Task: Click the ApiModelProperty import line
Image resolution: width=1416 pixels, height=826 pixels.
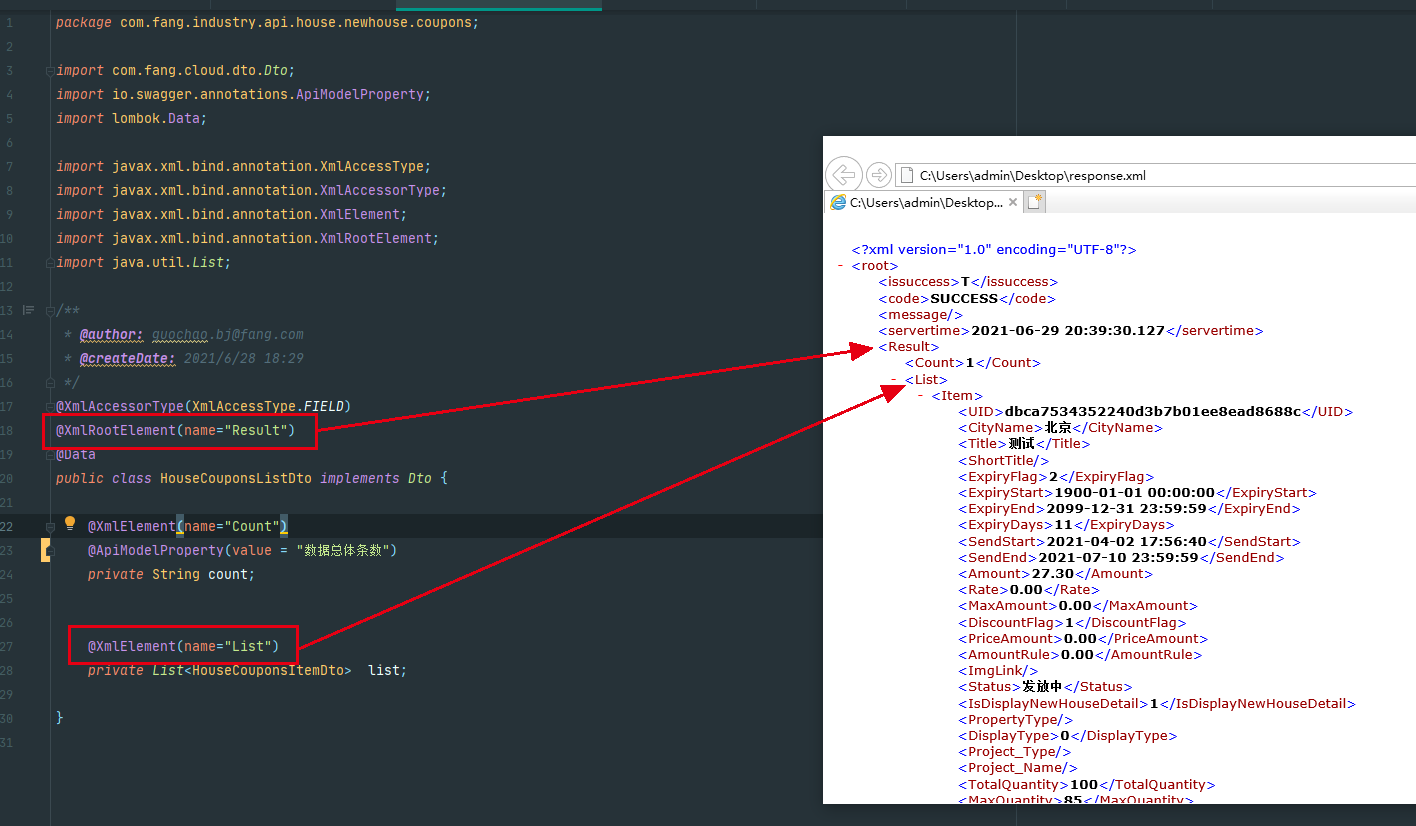Action: point(243,94)
